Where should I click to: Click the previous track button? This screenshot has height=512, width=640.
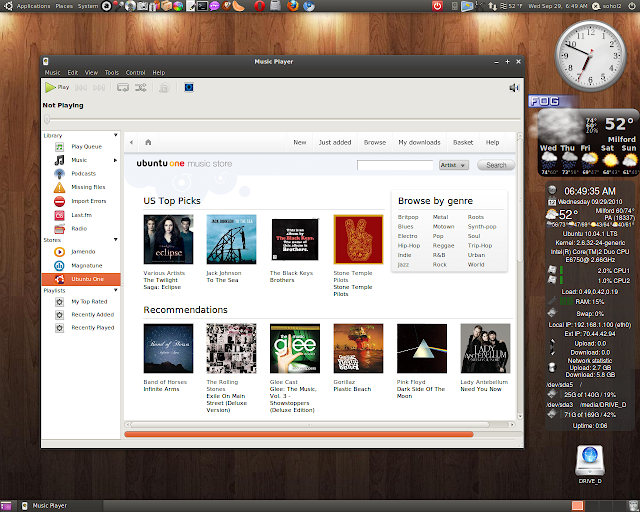coord(81,87)
